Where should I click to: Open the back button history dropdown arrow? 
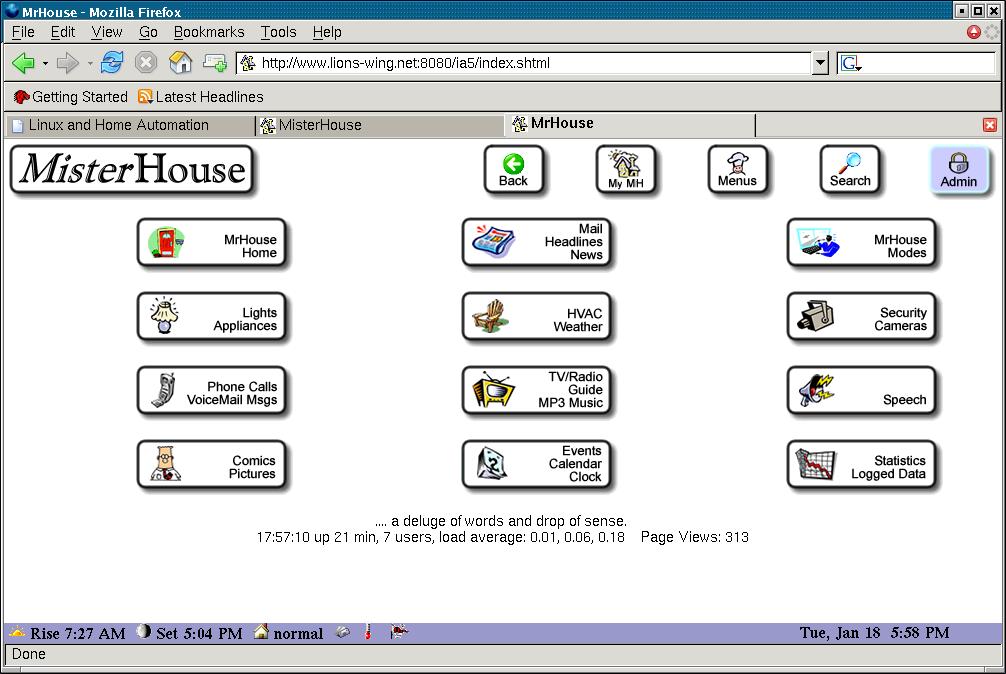click(45, 64)
